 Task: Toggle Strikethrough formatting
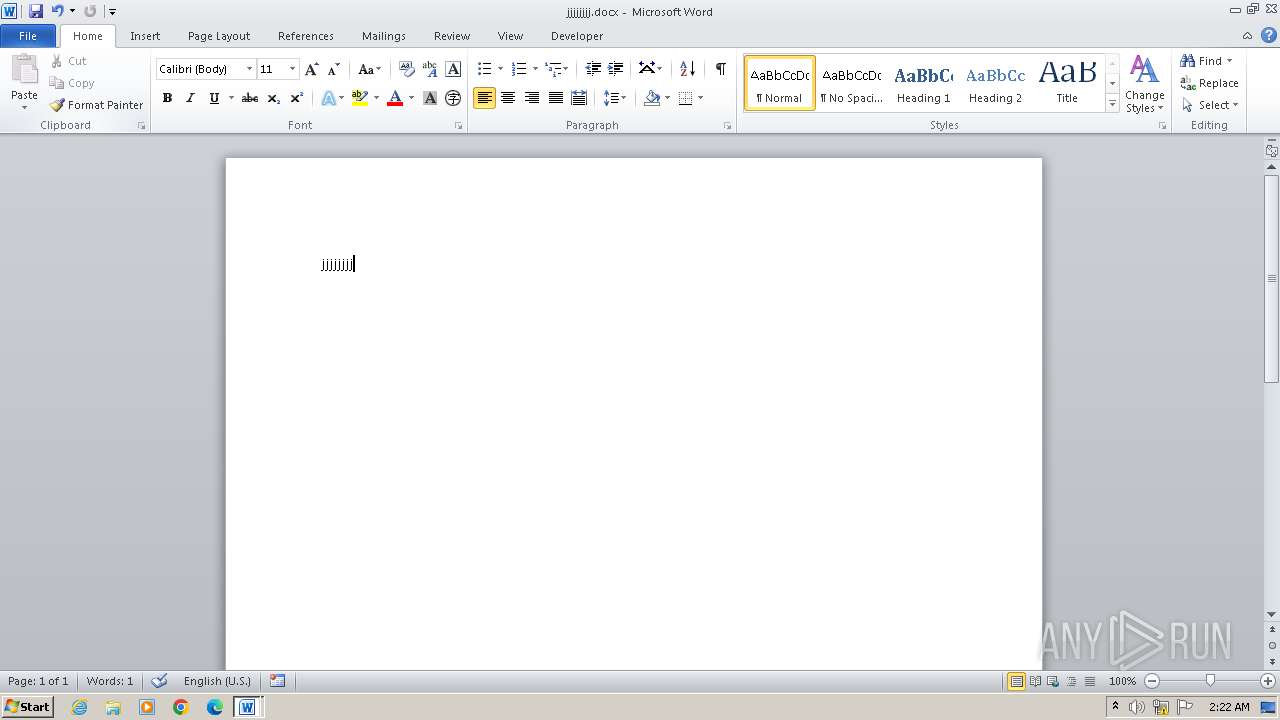point(250,98)
